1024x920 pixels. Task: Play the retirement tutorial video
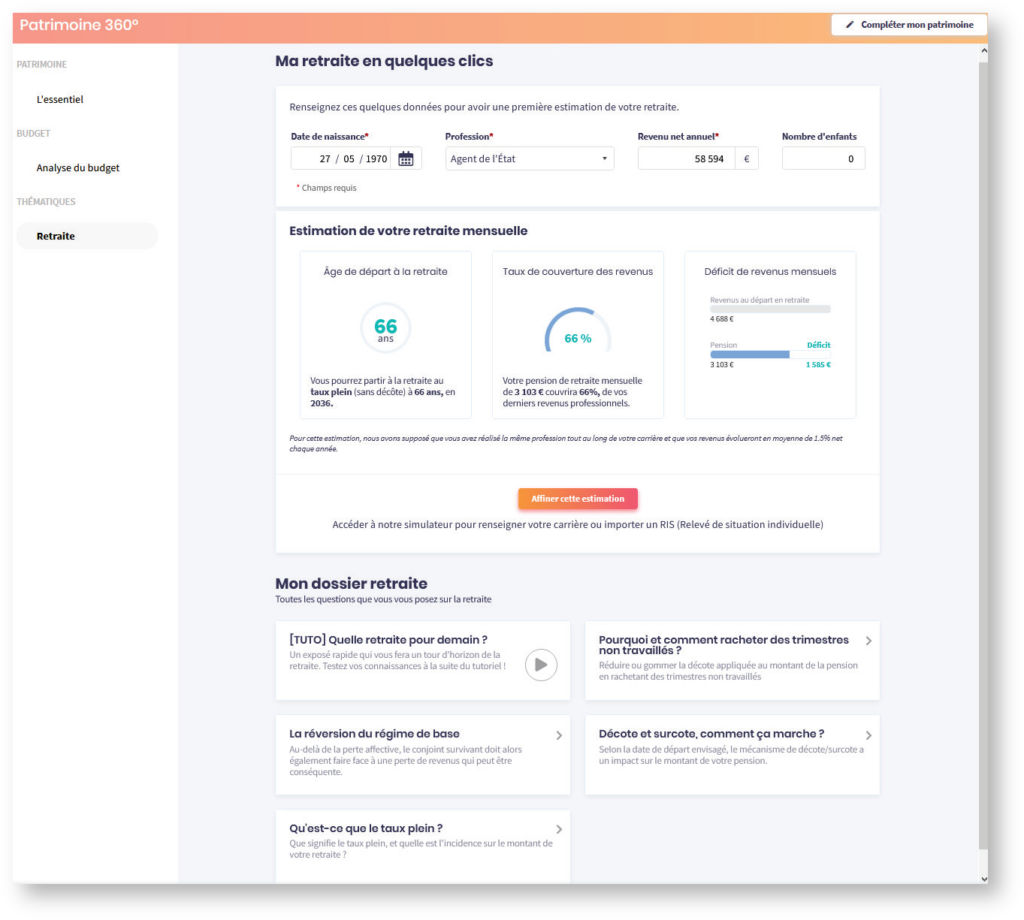541,665
